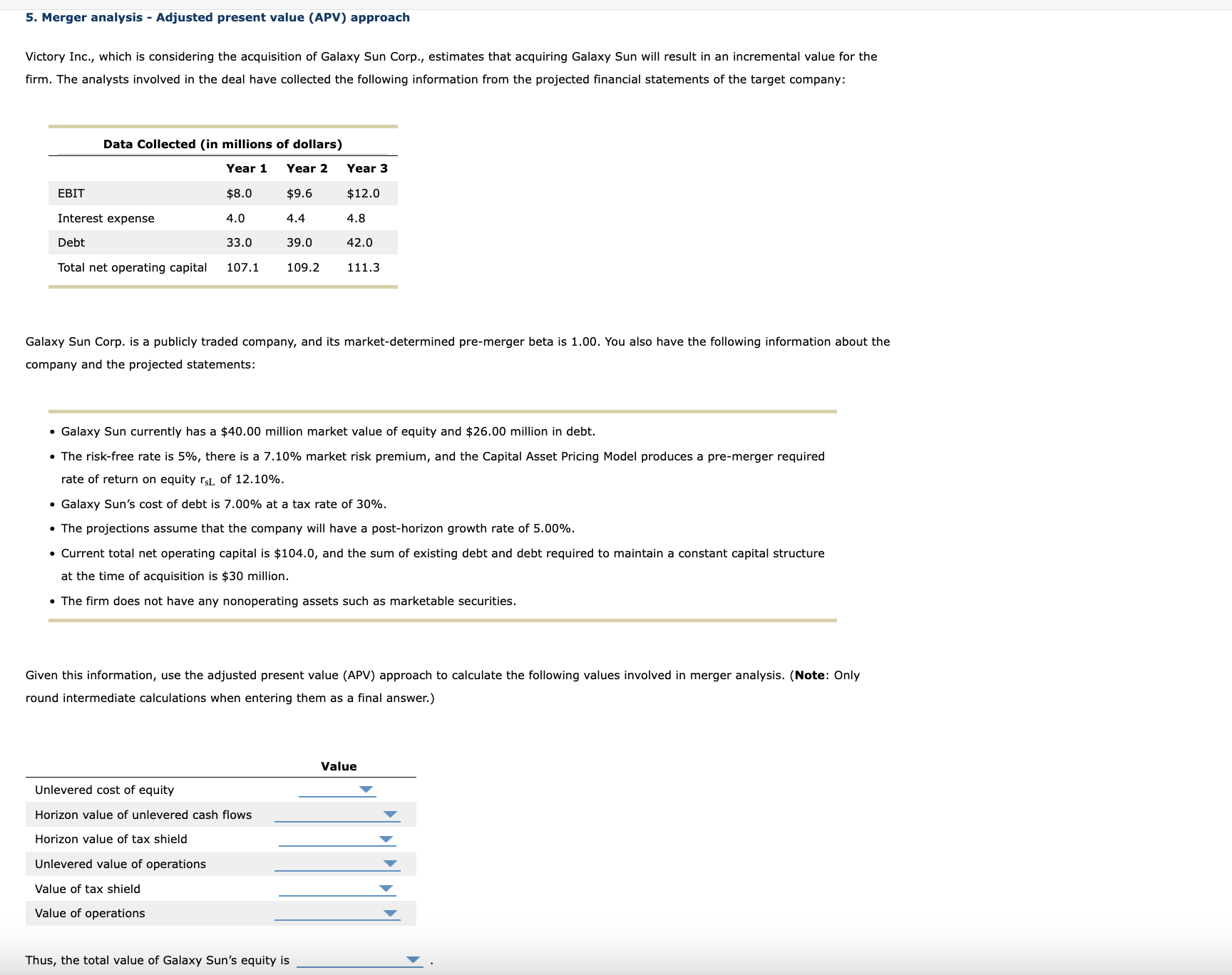Click the Value of operations row label
The image size is (1232, 975).
click(x=89, y=913)
